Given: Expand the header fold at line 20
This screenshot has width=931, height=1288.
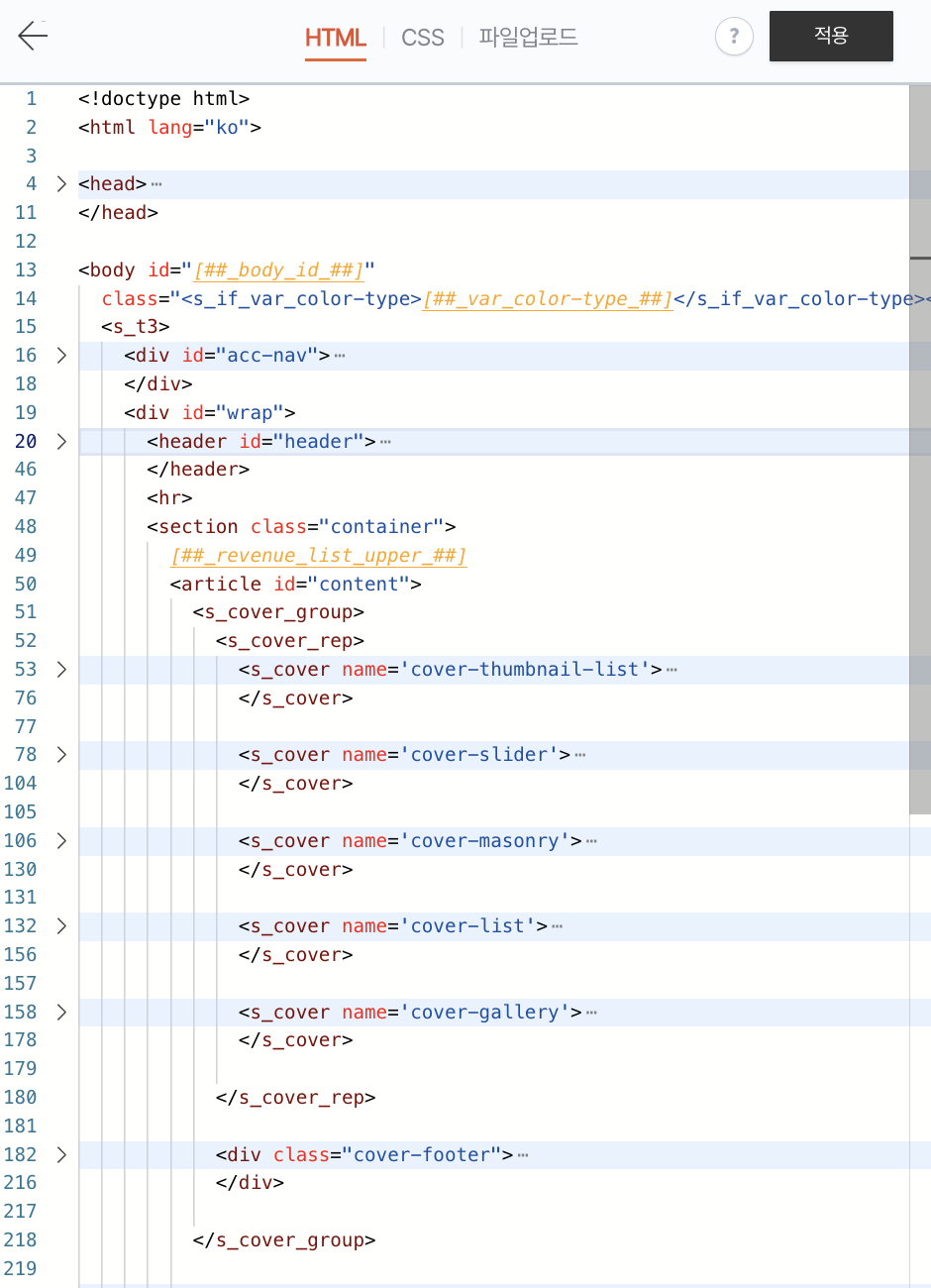Looking at the screenshot, I should (61, 442).
